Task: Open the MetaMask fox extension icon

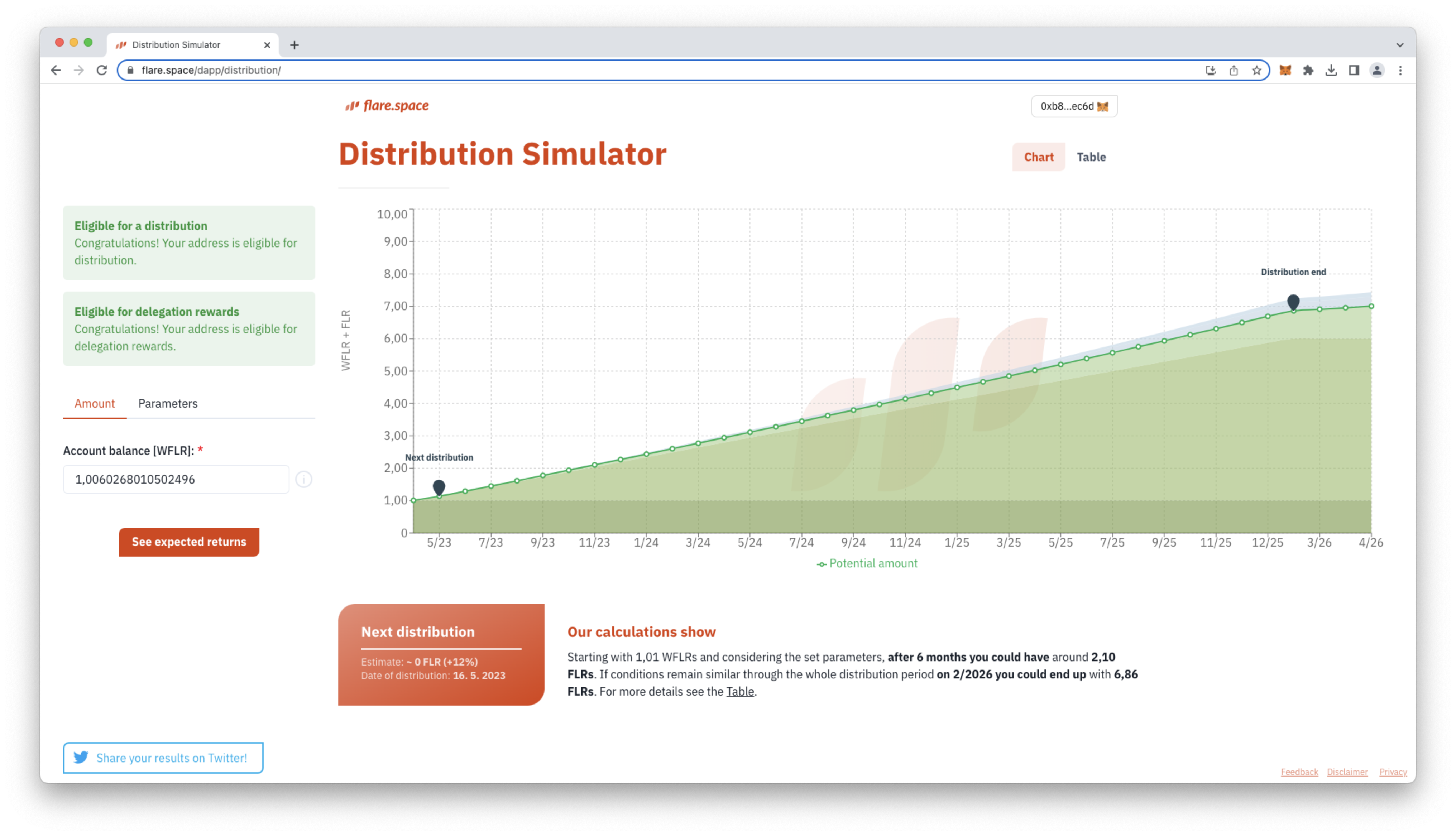Action: 1285,70
